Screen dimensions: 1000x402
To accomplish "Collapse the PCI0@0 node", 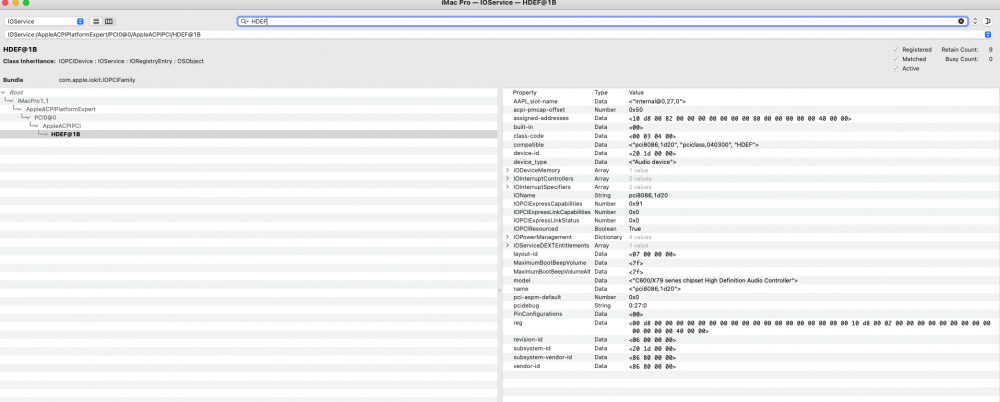I will click(26, 117).
